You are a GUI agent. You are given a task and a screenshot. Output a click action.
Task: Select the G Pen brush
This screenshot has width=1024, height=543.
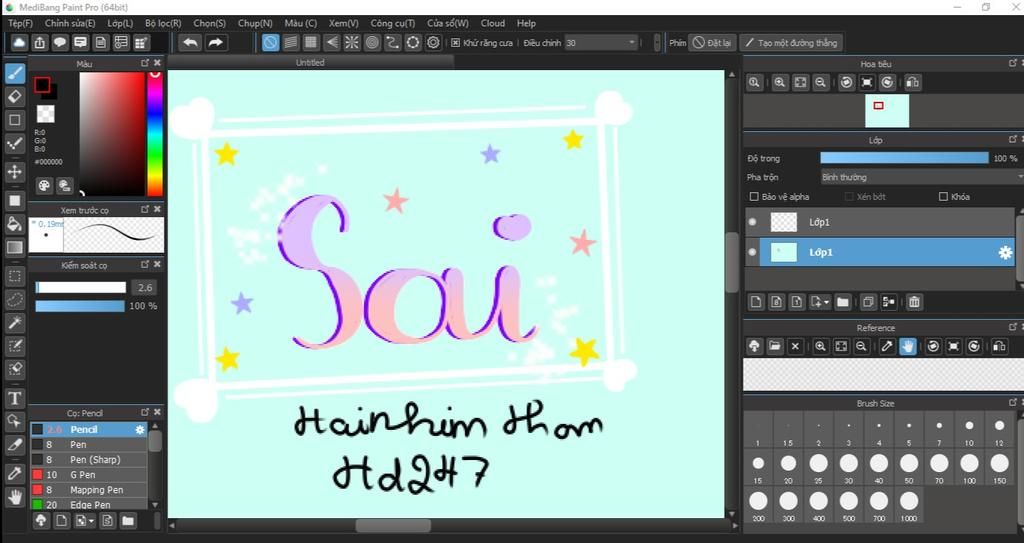(89, 474)
